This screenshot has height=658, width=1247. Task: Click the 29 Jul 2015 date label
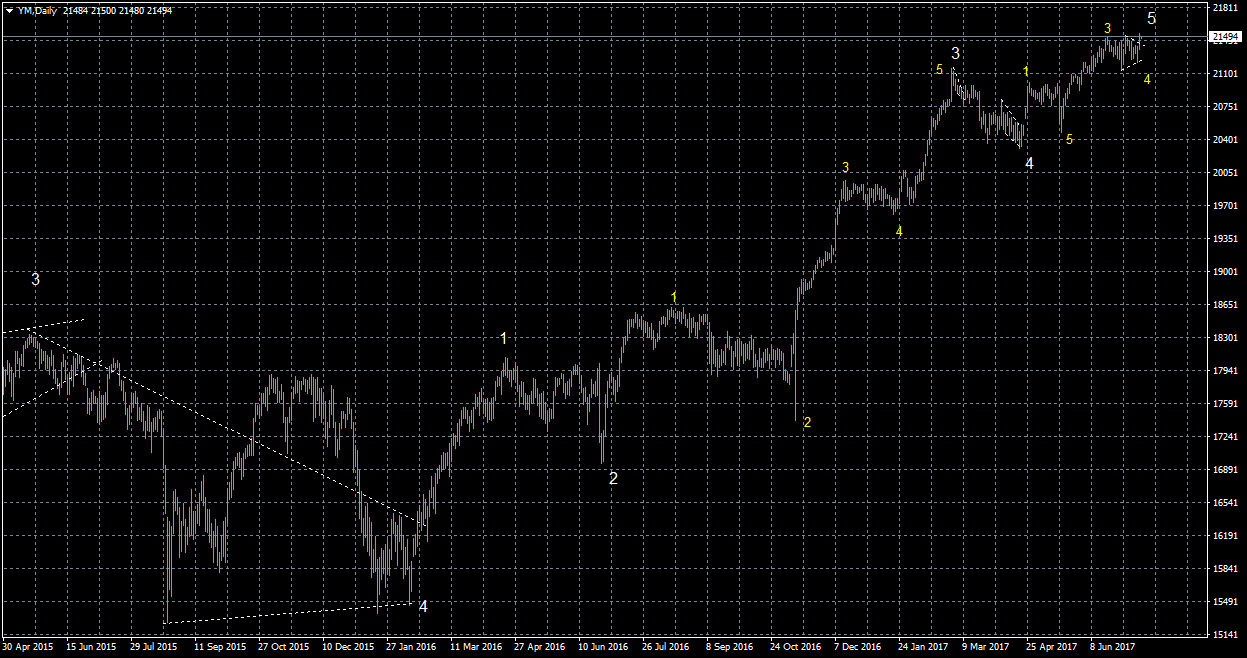tap(156, 648)
